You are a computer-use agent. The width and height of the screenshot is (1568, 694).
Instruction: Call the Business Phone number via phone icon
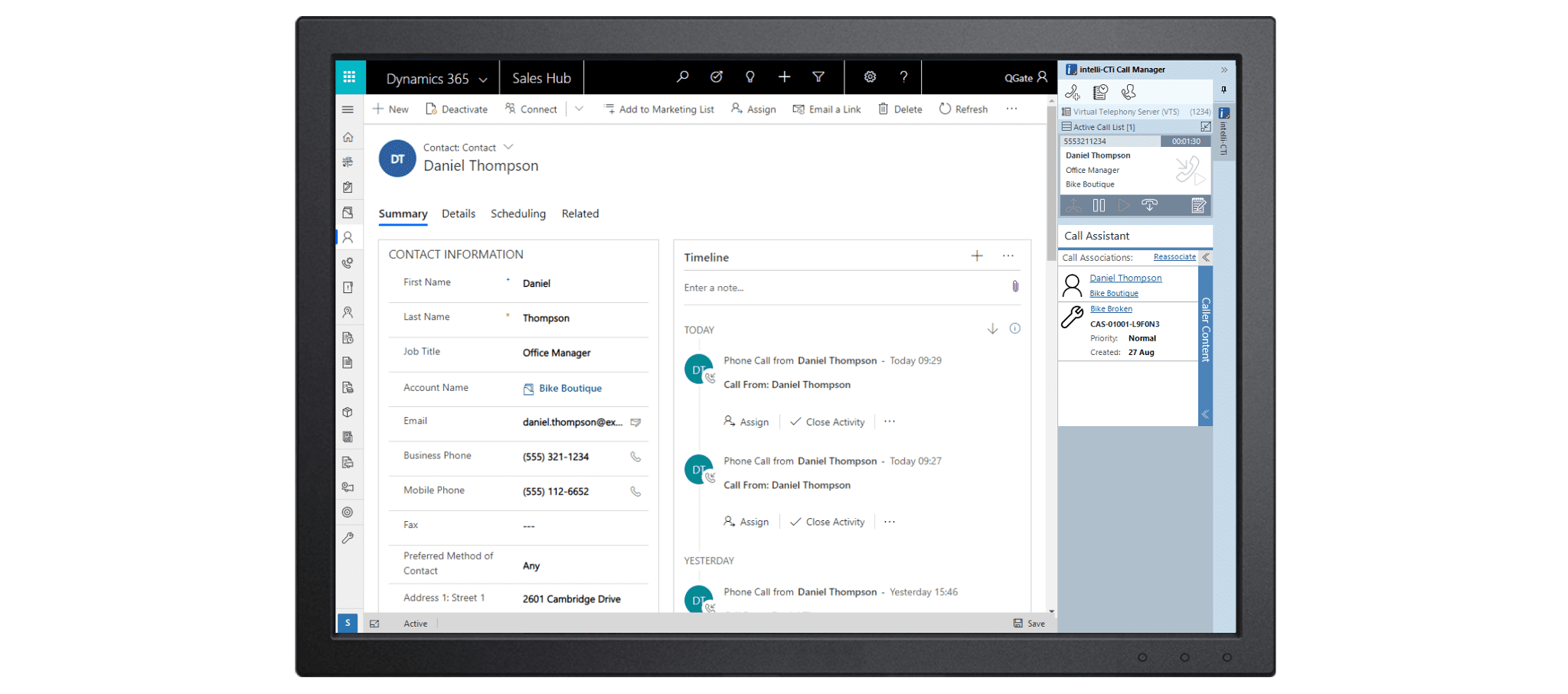(x=635, y=457)
